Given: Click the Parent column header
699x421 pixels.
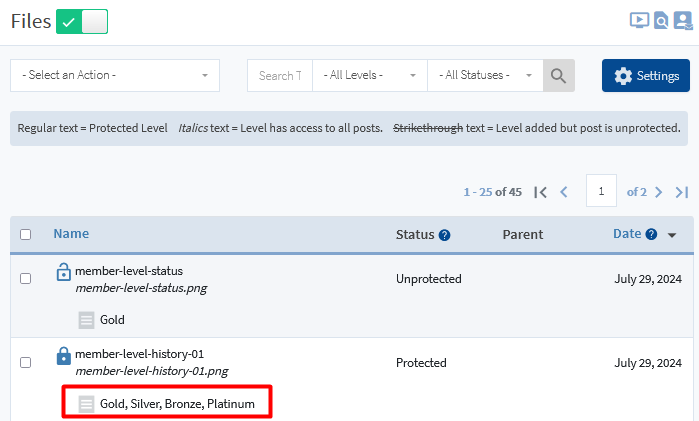Looking at the screenshot, I should [x=523, y=235].
